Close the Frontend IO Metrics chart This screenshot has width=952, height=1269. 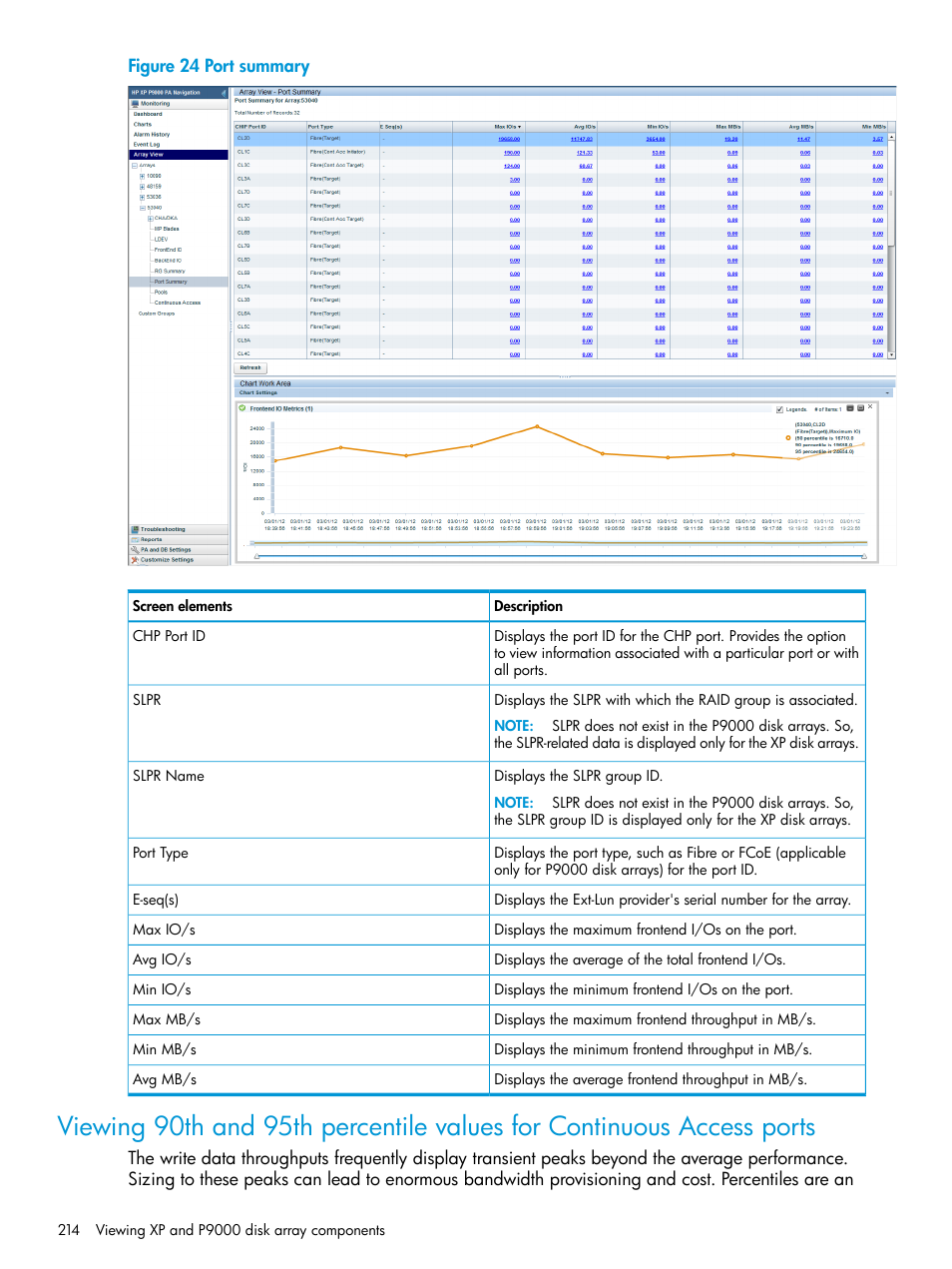[870, 407]
